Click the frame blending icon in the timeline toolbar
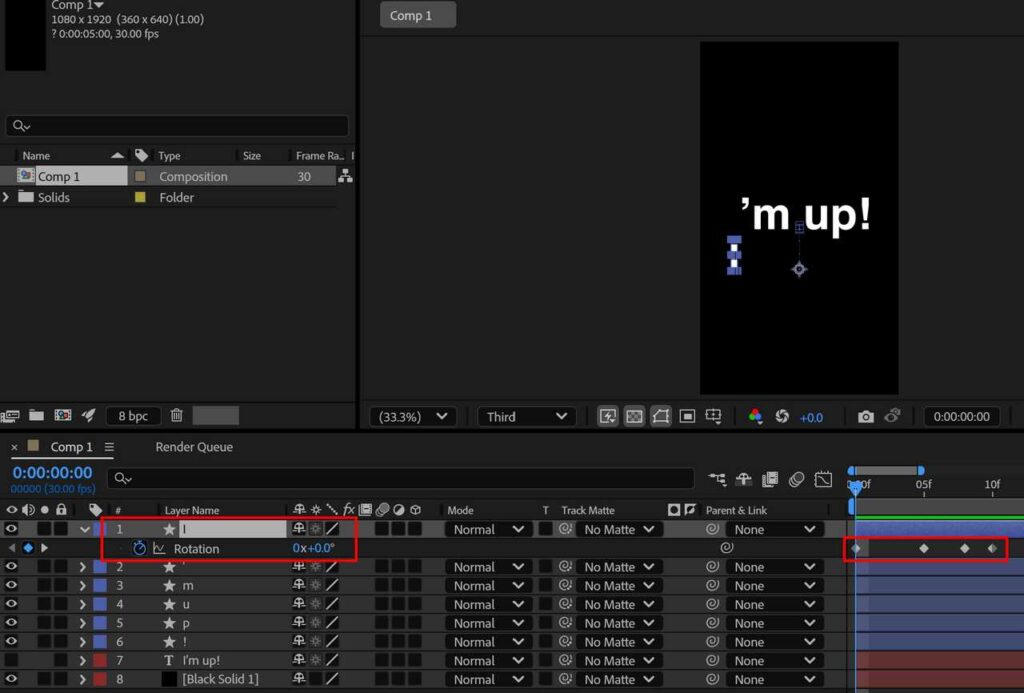Image resolution: width=1024 pixels, height=693 pixels. 770,479
